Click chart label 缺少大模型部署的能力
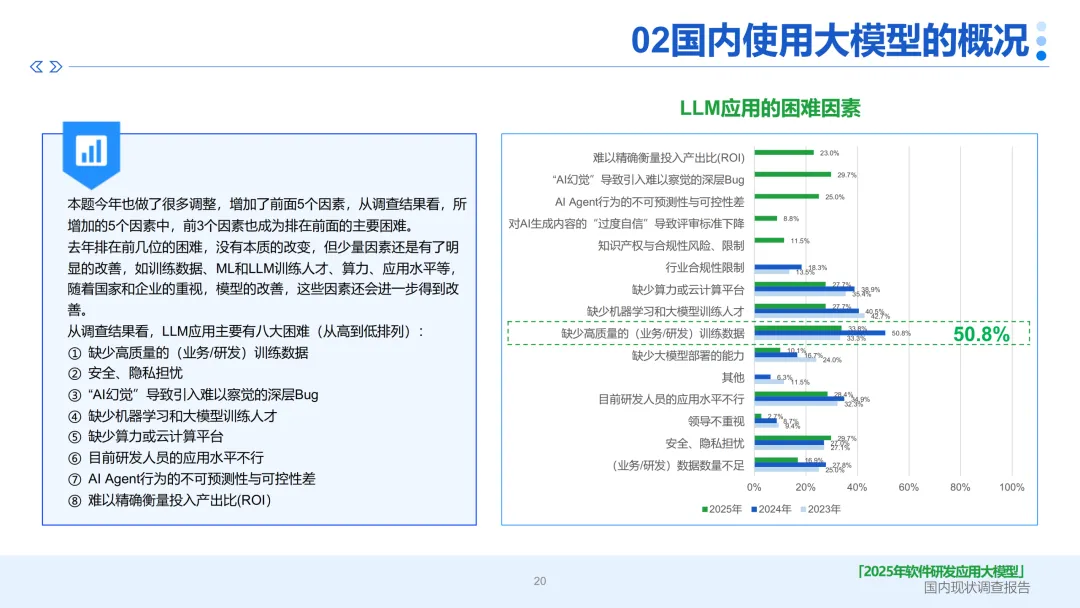The image size is (1080, 608). (x=688, y=355)
